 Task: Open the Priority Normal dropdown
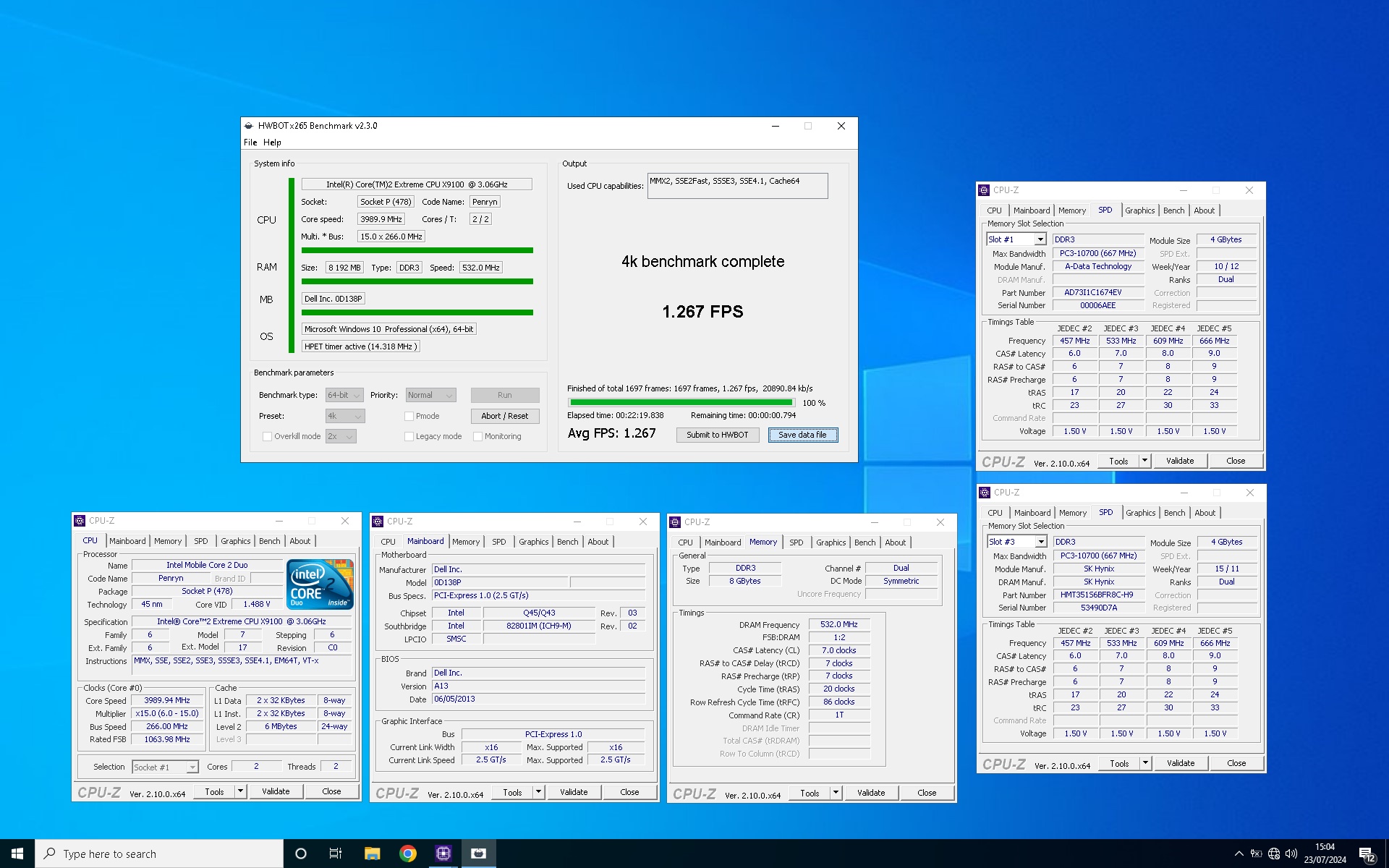point(430,395)
